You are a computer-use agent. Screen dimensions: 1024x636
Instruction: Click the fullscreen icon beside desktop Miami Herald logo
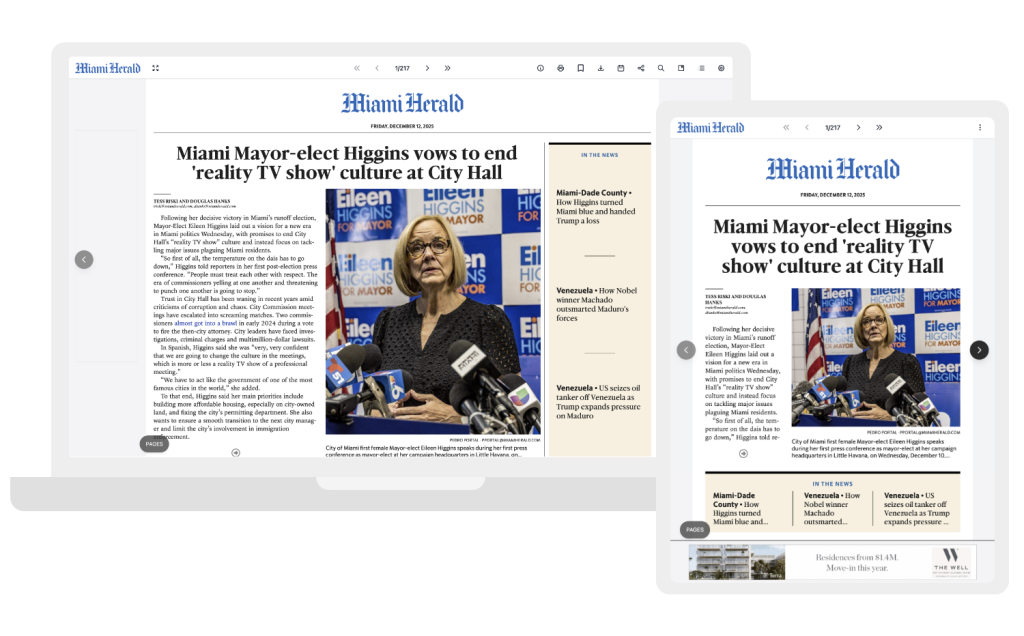pos(155,68)
